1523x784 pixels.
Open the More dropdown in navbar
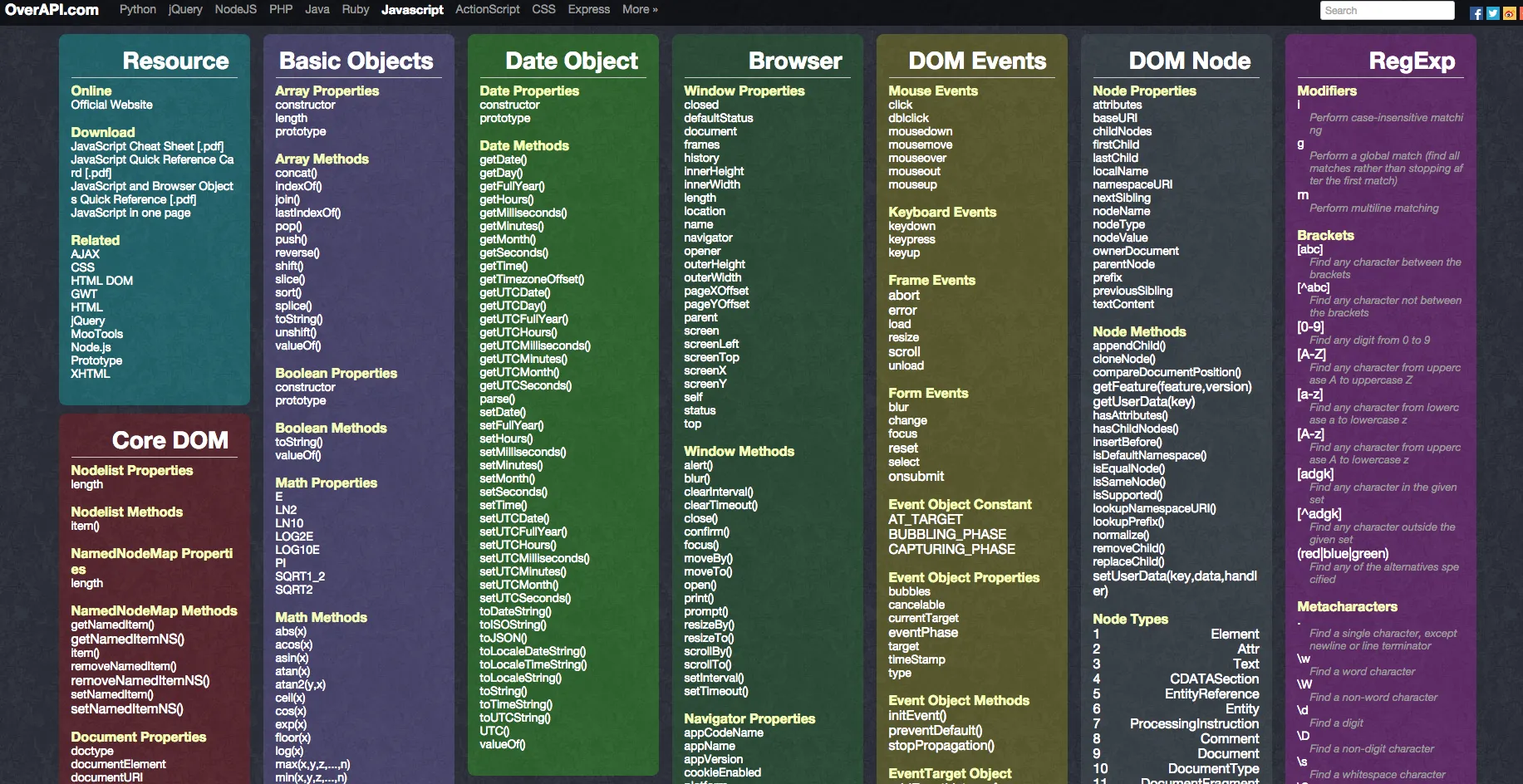point(640,9)
